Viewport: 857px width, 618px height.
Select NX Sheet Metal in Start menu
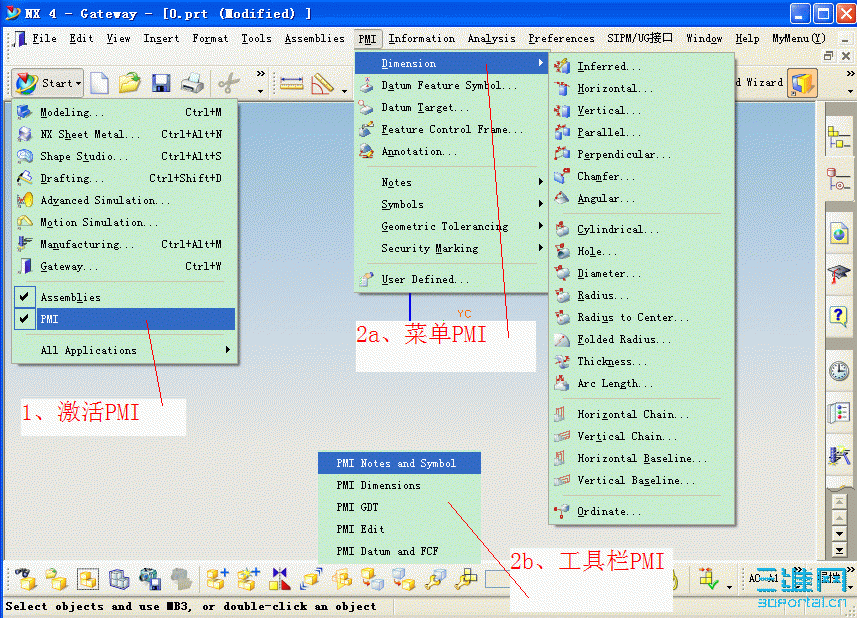tap(126, 134)
